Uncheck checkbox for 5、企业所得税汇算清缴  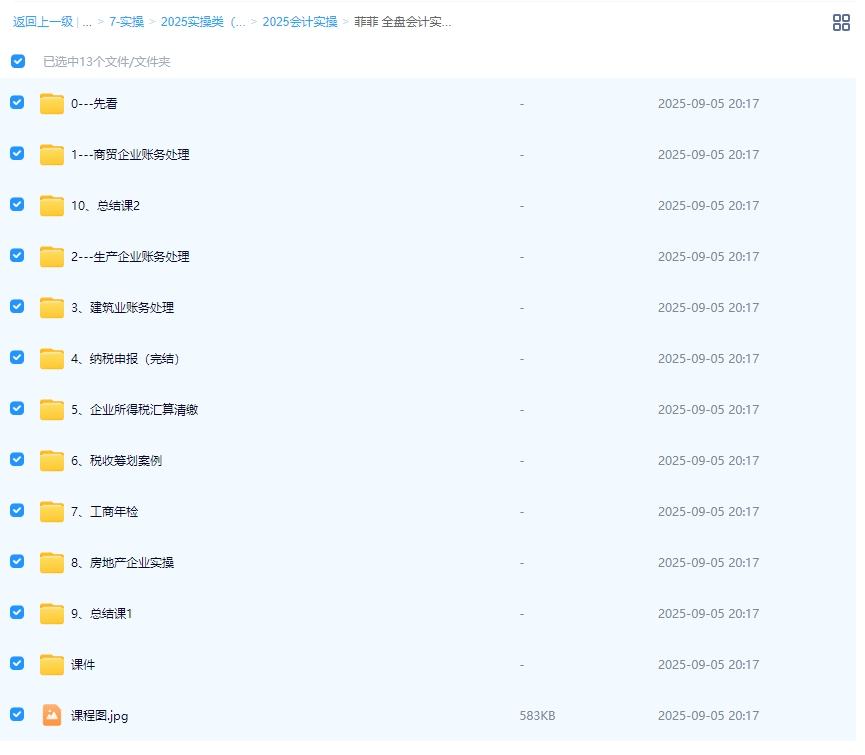pos(17,409)
